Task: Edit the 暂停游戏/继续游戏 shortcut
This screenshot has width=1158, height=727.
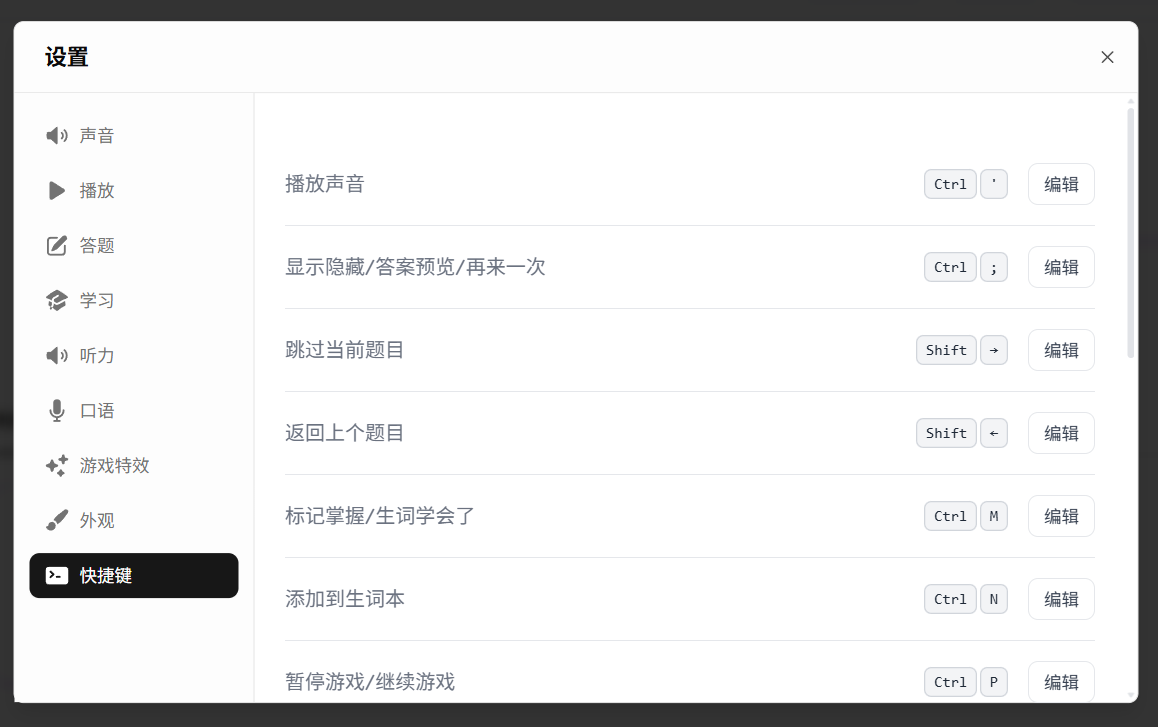Action: click(1061, 681)
